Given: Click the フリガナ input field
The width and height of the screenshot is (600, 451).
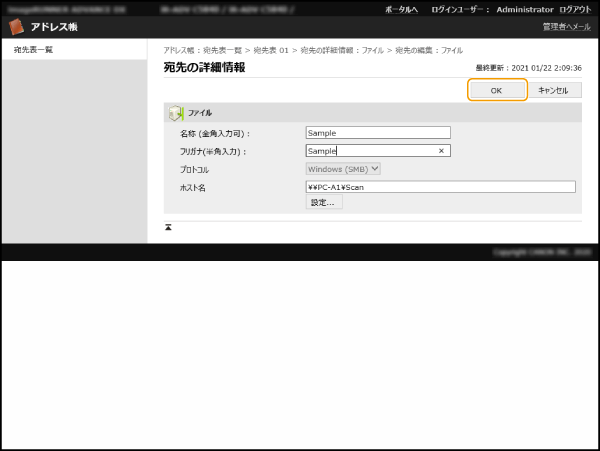Looking at the screenshot, I should (x=370, y=151).
